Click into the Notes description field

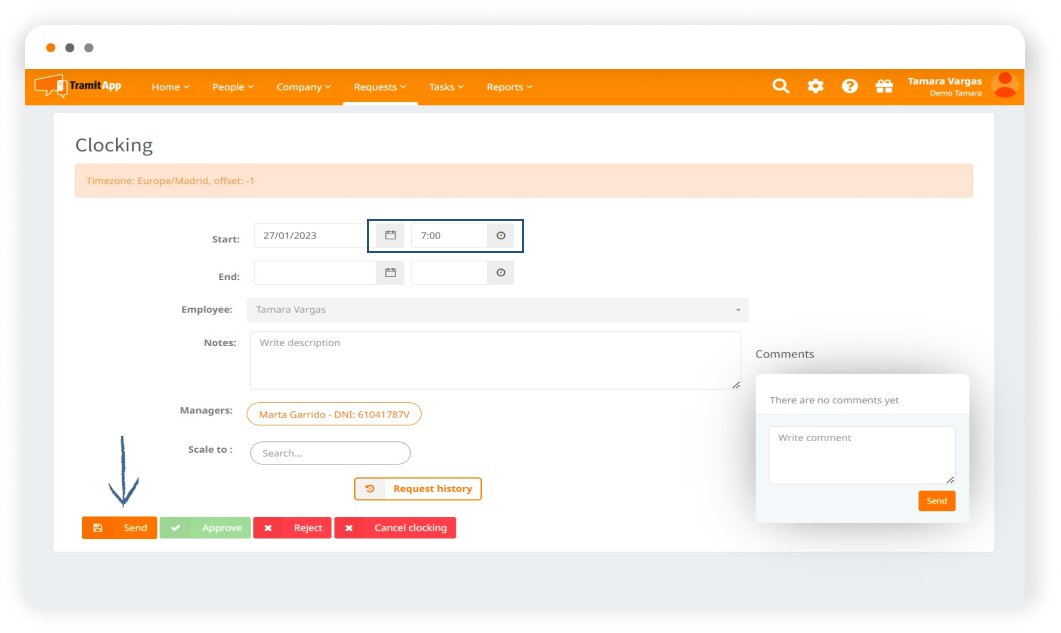point(495,360)
